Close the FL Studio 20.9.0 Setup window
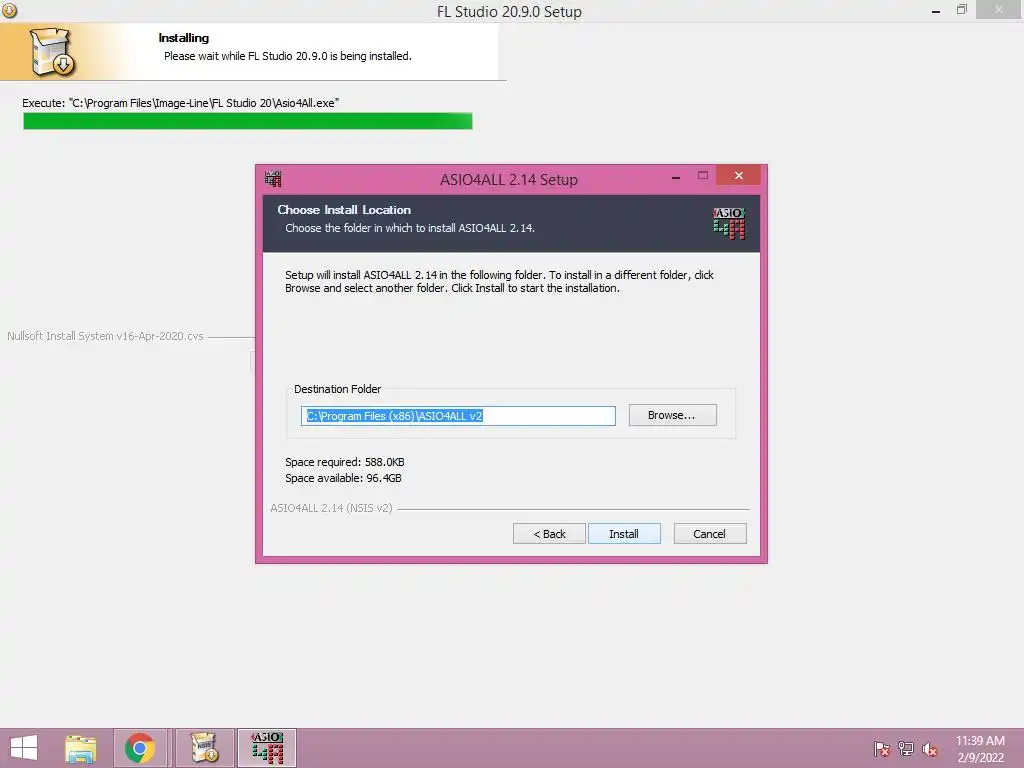The image size is (1024, 768). click(999, 9)
